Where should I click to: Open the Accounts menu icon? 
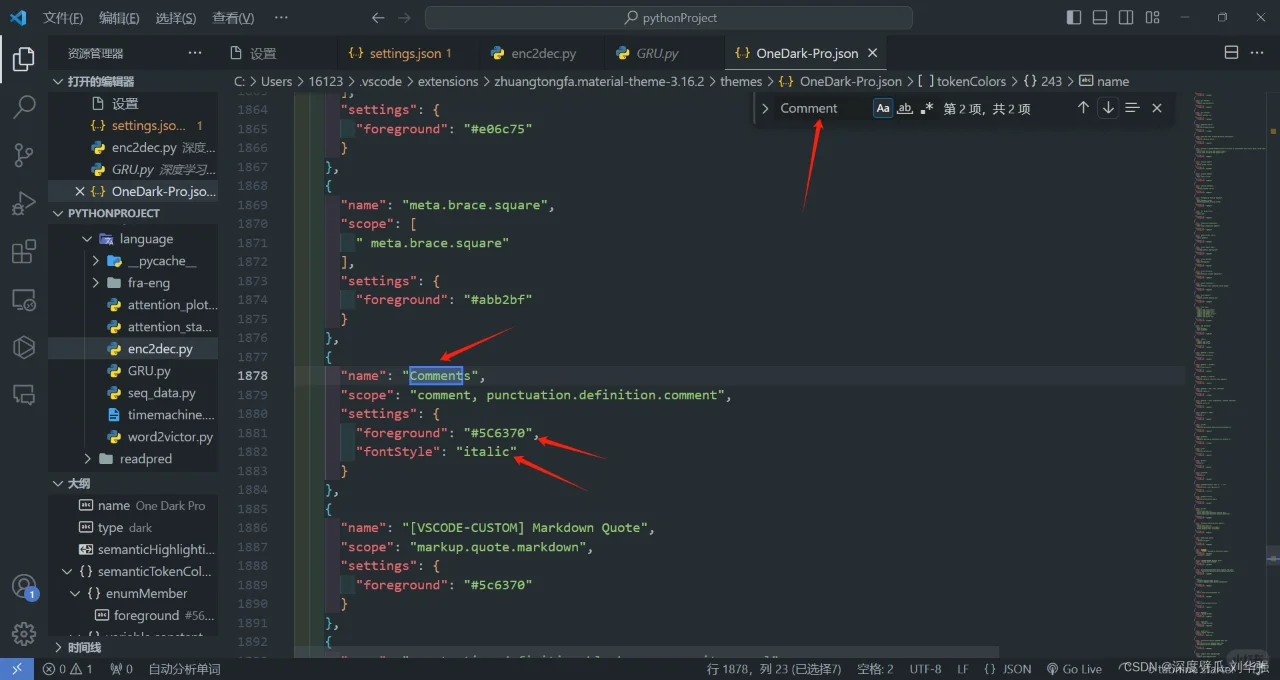pos(24,587)
